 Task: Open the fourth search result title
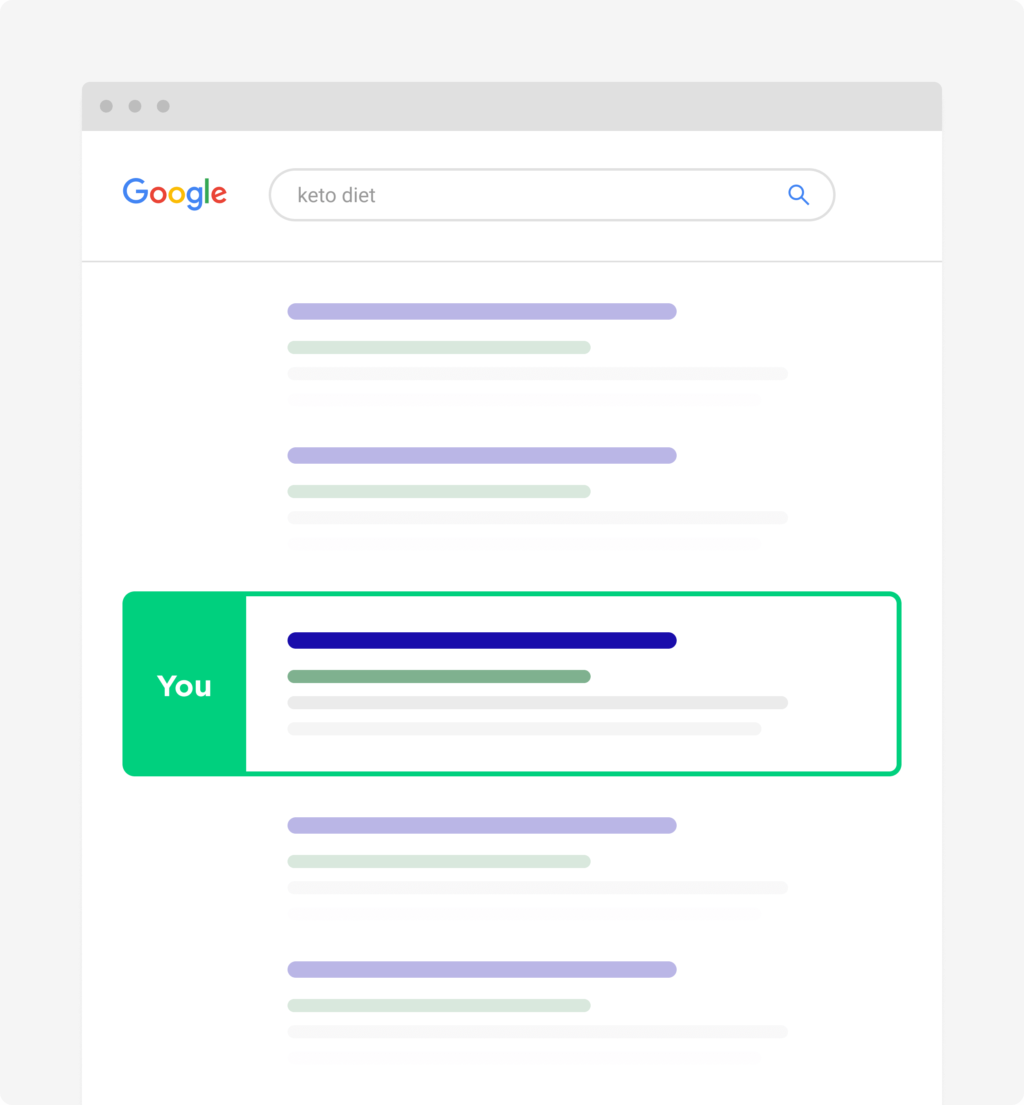point(481,825)
